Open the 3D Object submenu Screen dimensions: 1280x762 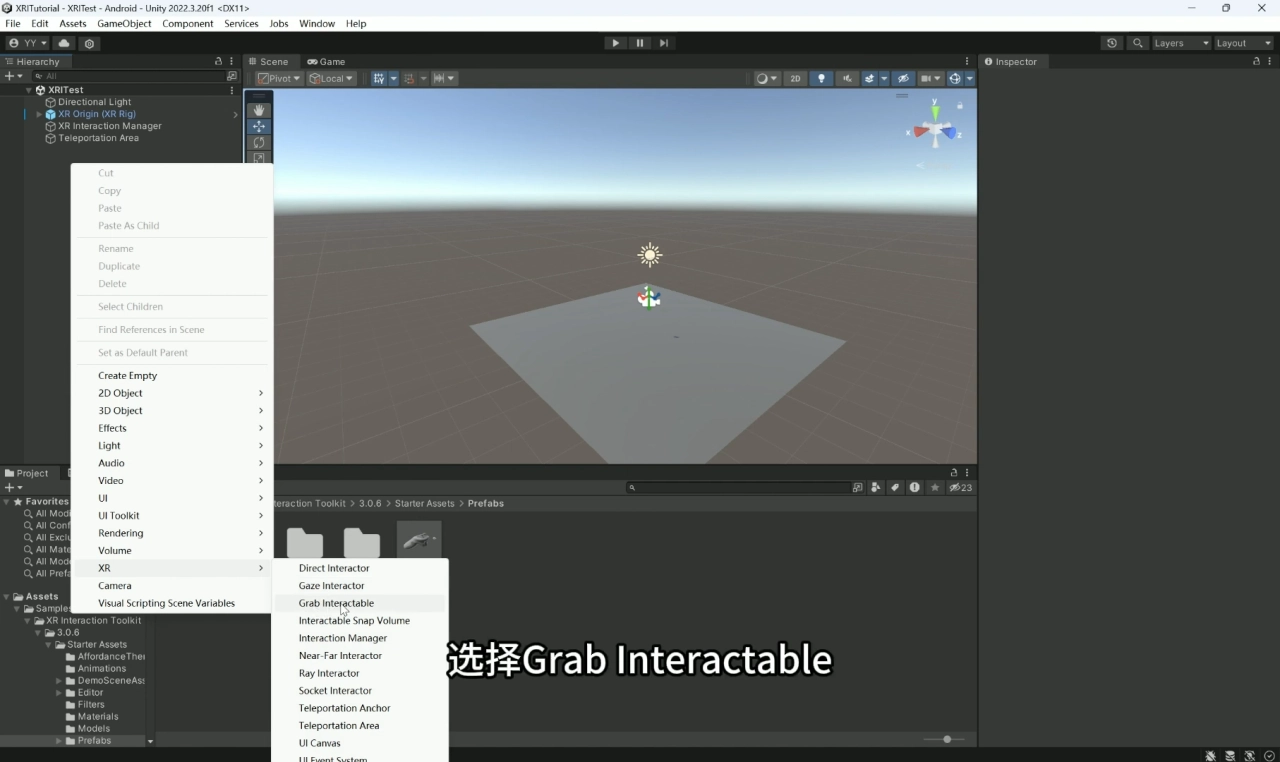[120, 411]
